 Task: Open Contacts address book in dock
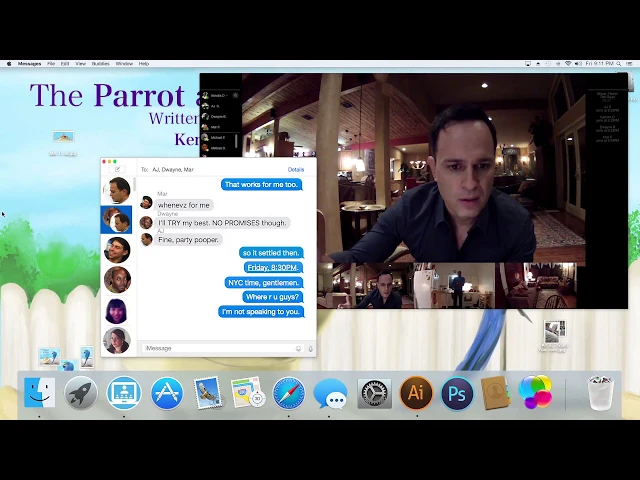[495, 393]
